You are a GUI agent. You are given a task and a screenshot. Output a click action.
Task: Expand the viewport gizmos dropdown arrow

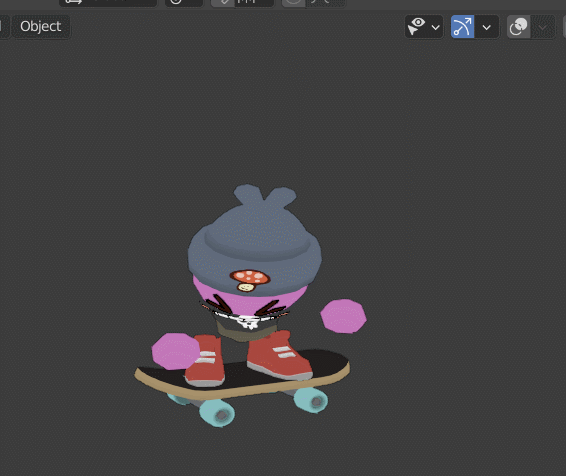point(487,27)
